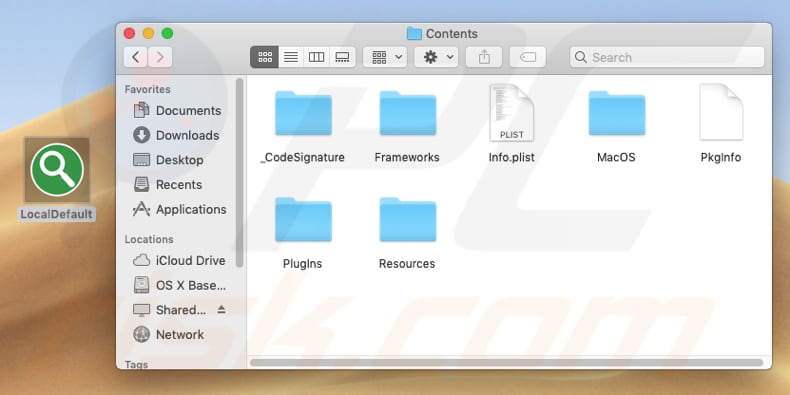Click the Info.plist file name label
The height and width of the screenshot is (395, 790).
pos(511,158)
